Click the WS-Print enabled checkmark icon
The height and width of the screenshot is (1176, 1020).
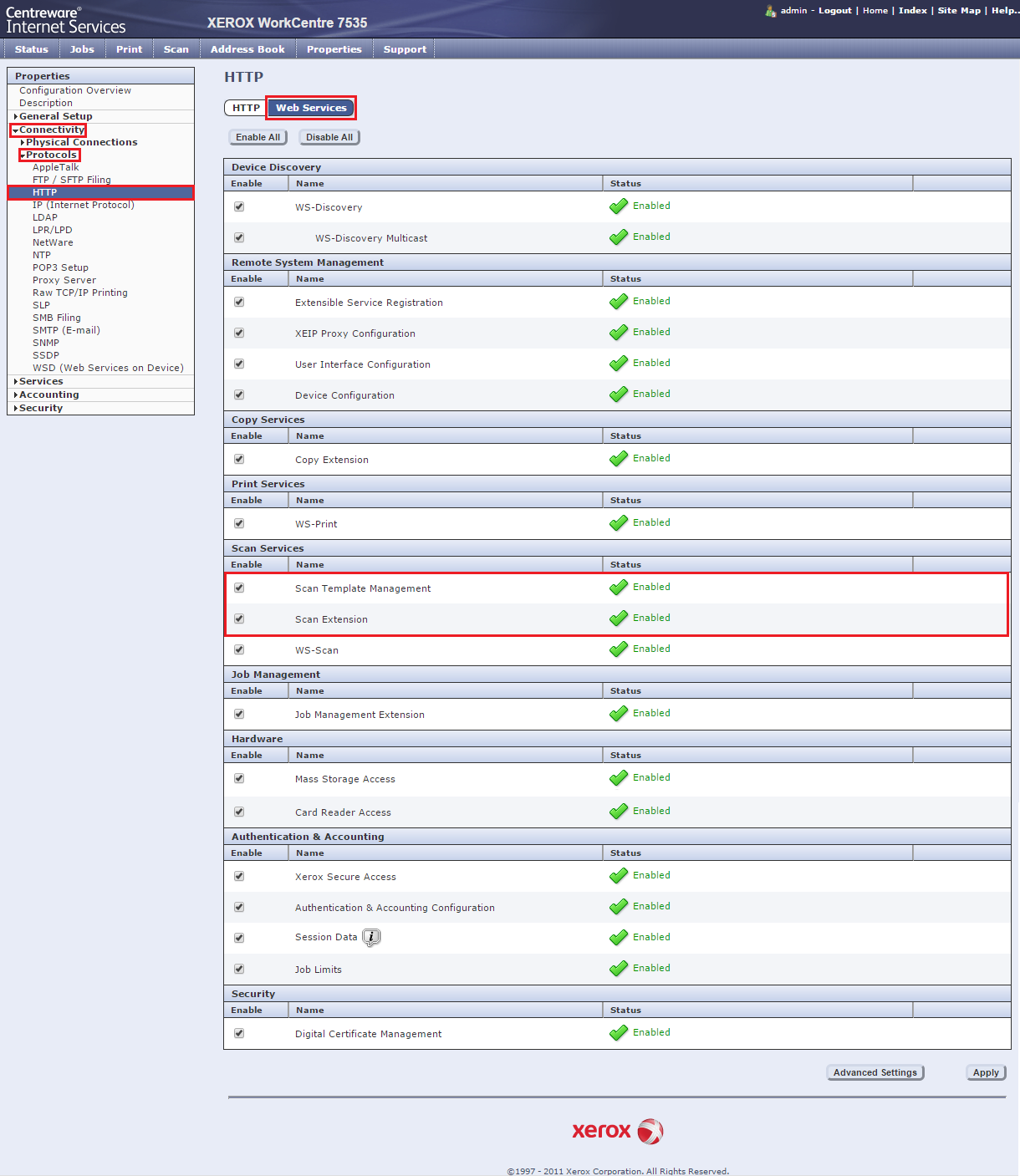pos(619,523)
